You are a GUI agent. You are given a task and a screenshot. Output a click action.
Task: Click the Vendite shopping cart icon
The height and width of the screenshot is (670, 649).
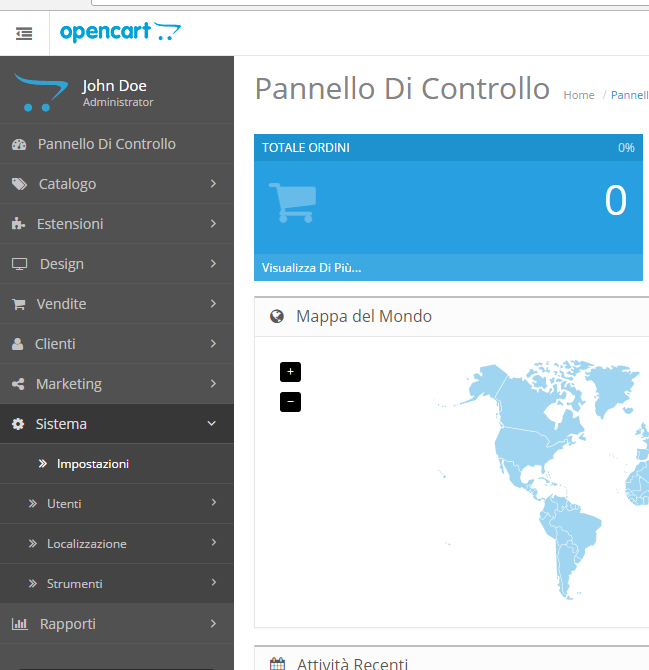pyautogui.click(x=18, y=304)
